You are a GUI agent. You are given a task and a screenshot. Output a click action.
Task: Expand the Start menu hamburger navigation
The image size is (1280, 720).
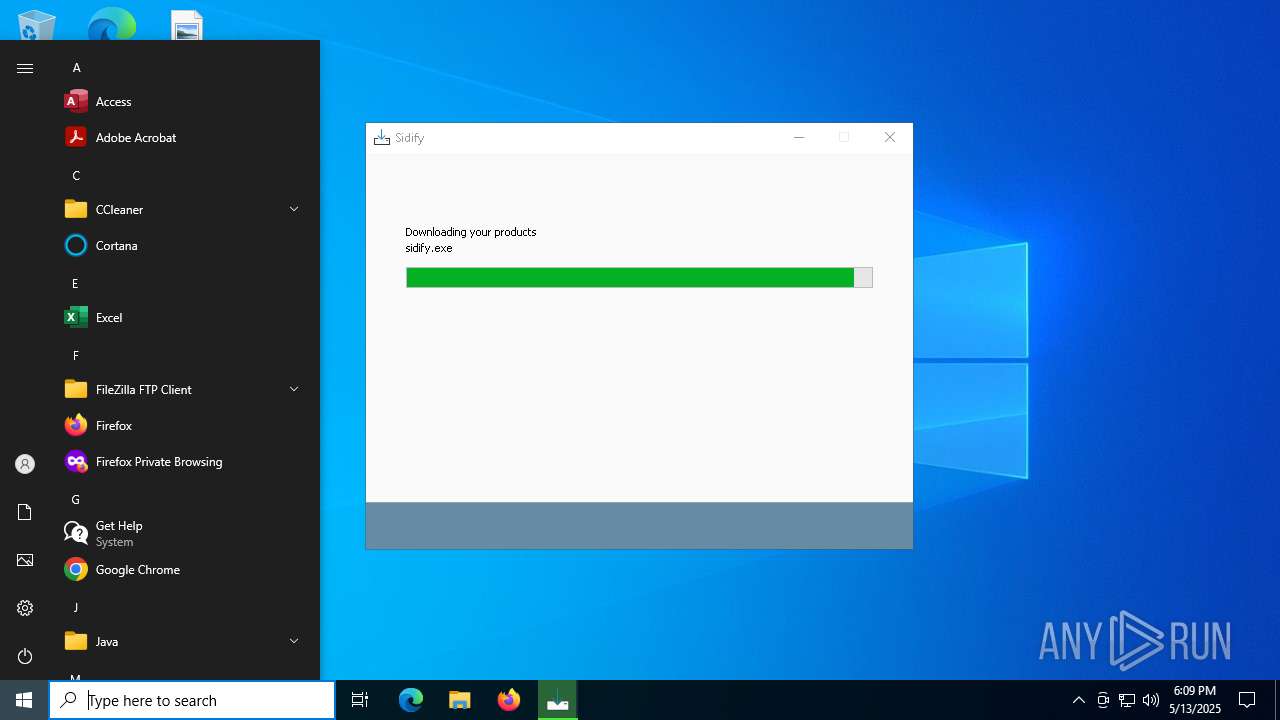25,68
